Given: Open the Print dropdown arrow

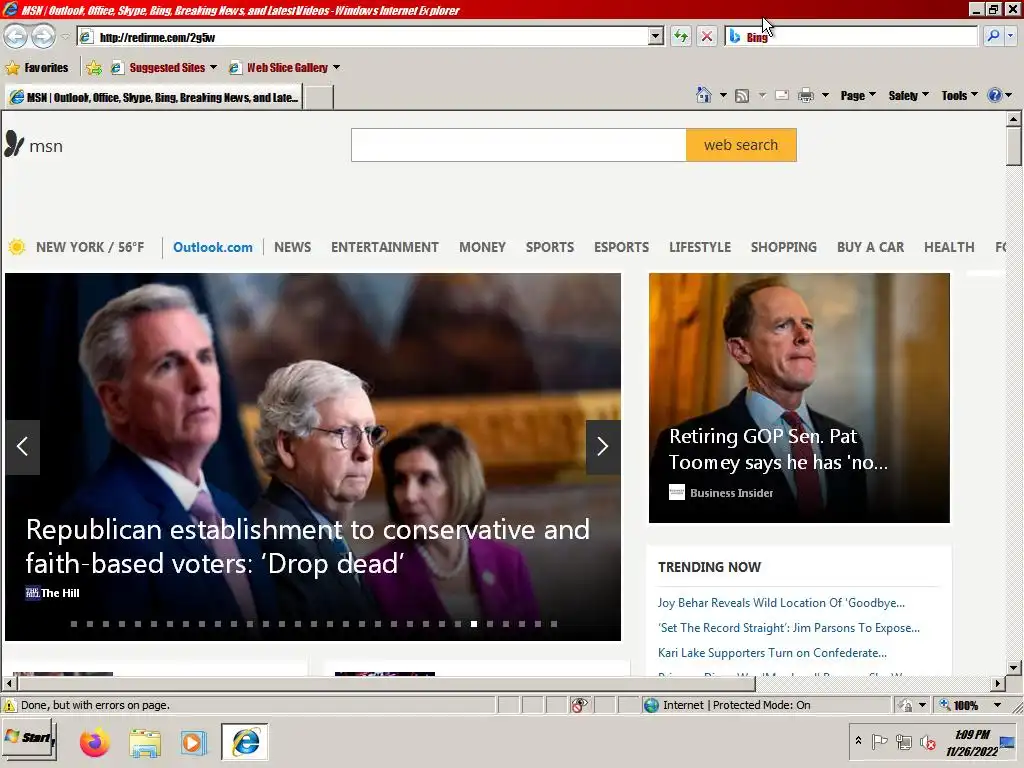Looking at the screenshot, I should tap(825, 95).
